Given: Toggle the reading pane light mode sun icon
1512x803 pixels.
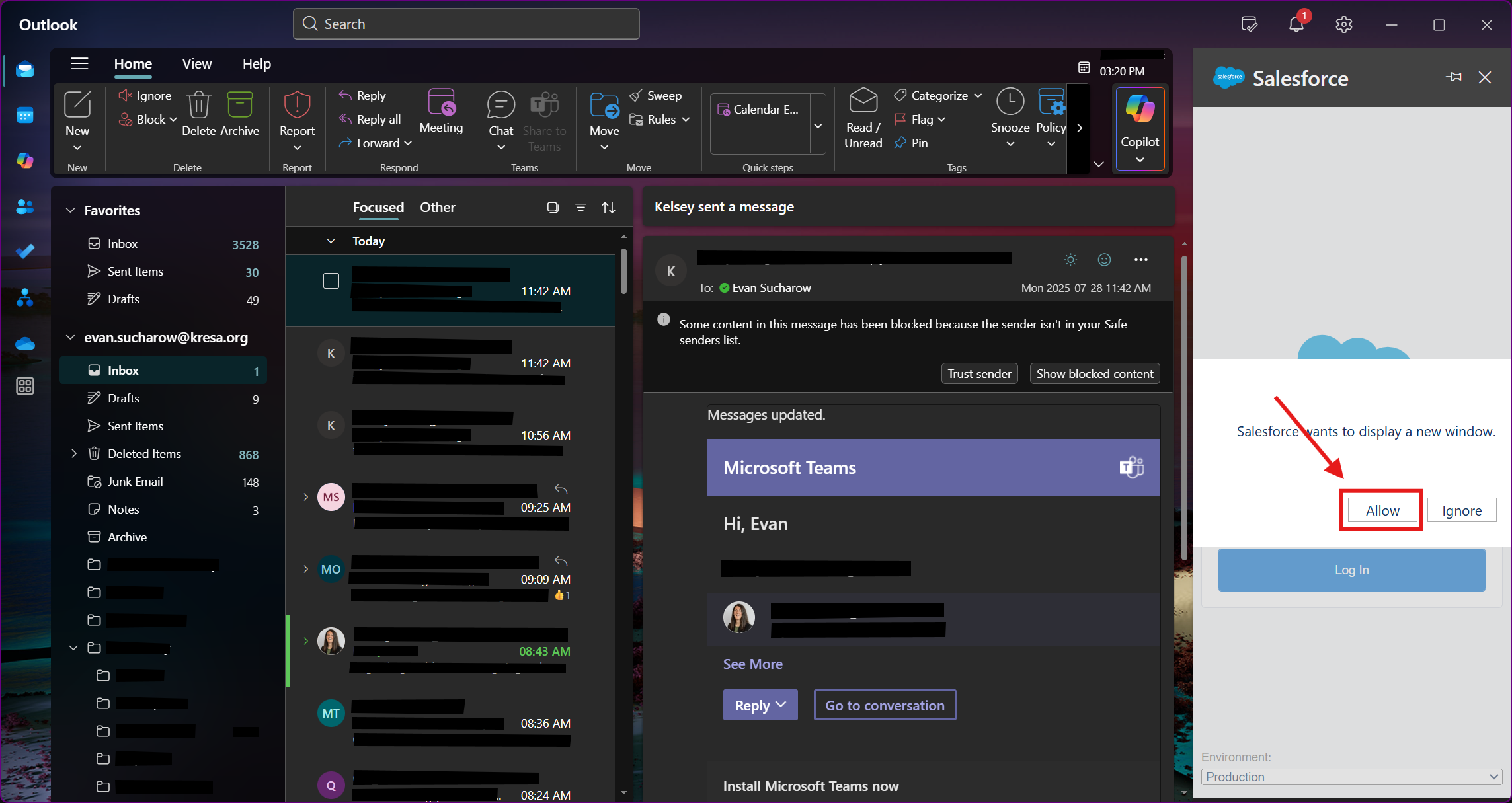Looking at the screenshot, I should (x=1070, y=260).
